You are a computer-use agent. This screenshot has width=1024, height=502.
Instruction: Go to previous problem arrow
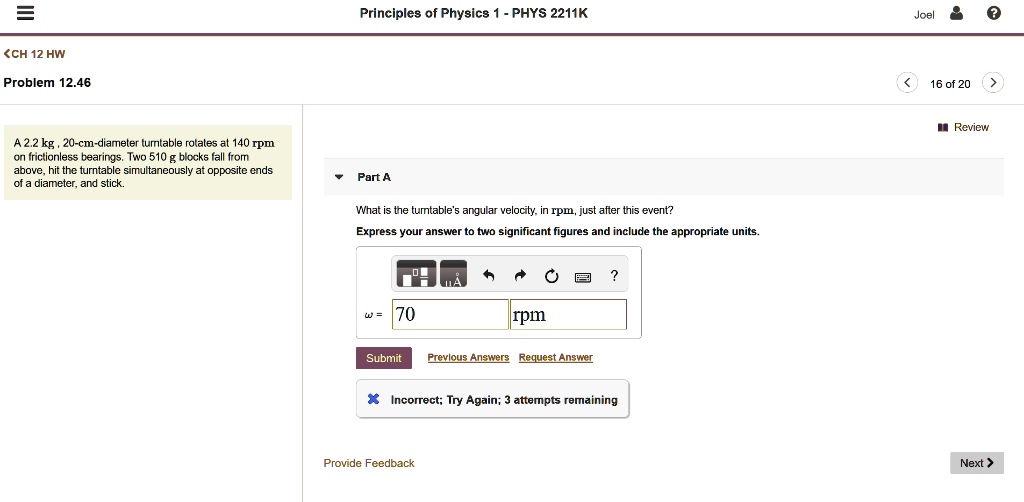(x=907, y=83)
